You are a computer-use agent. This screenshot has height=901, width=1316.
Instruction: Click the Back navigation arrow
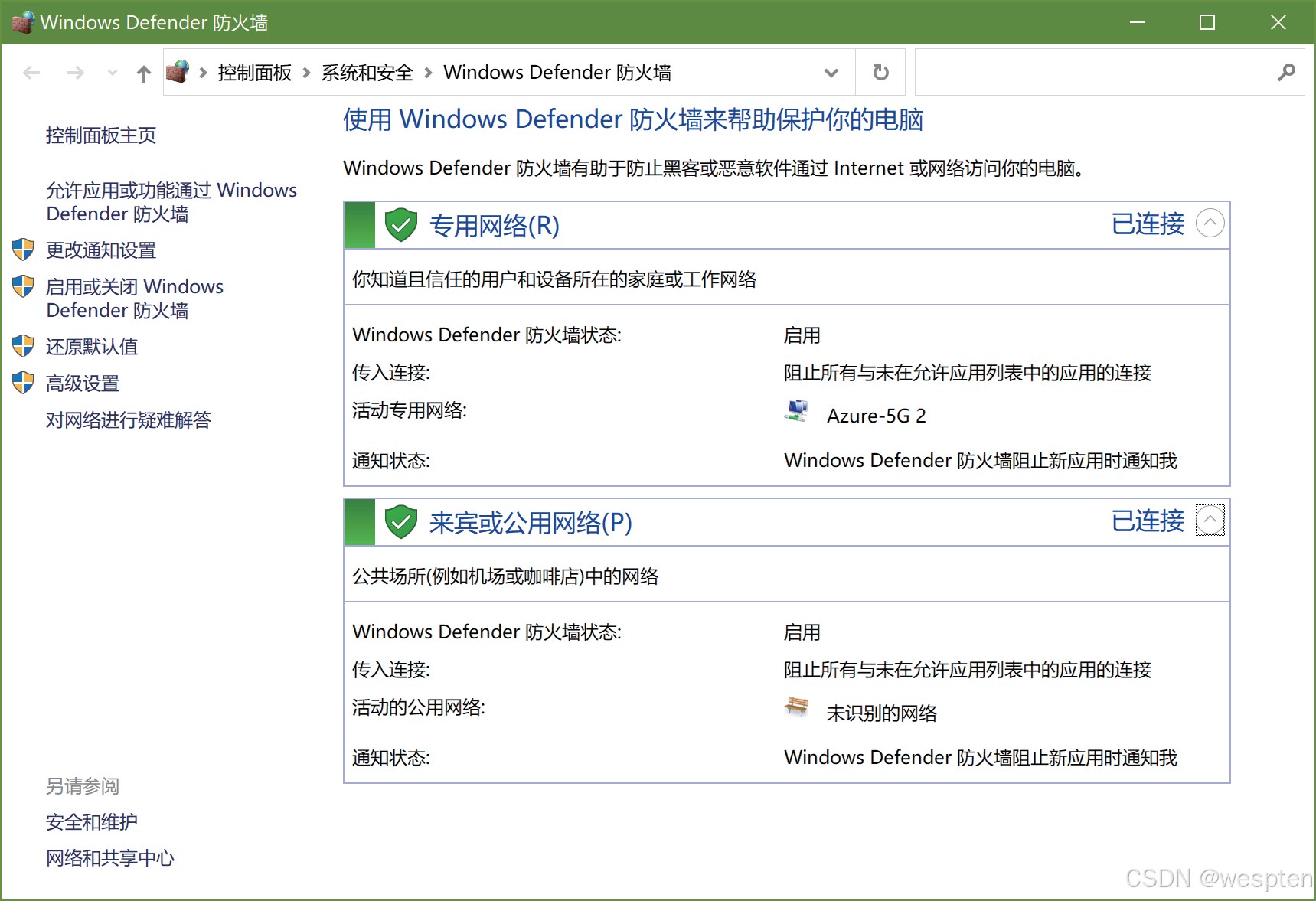(x=31, y=73)
